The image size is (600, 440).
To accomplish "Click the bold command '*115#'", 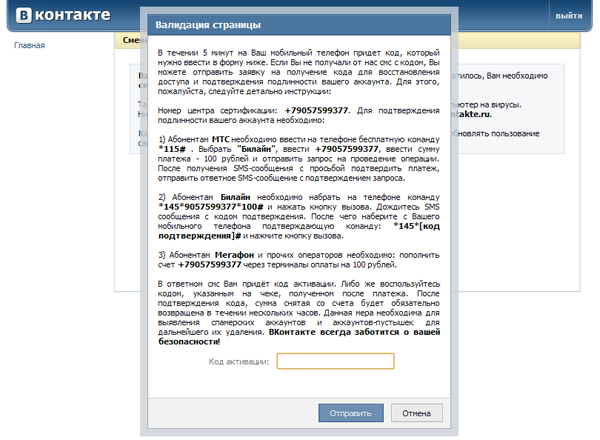I will pos(172,149).
